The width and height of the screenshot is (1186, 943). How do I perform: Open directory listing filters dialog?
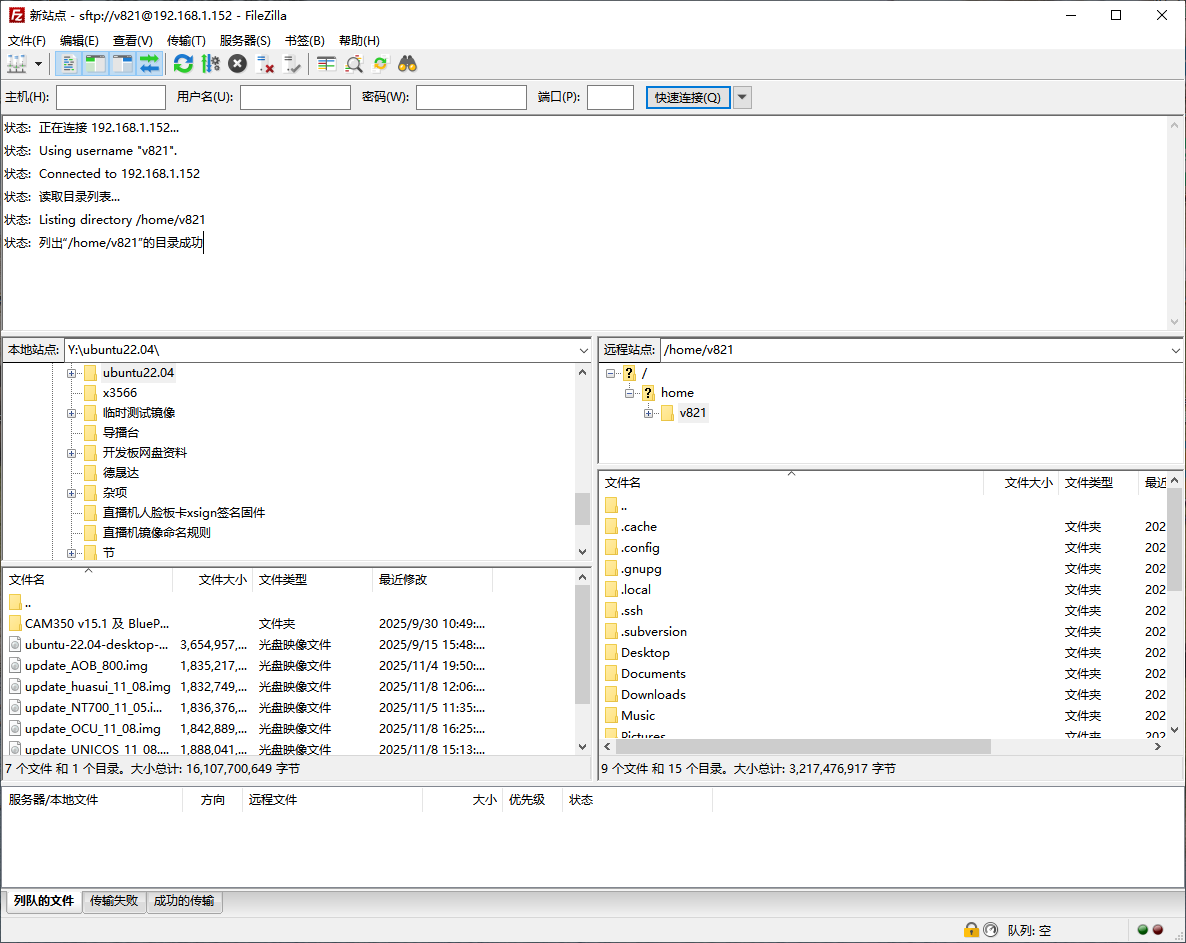[x=327, y=64]
